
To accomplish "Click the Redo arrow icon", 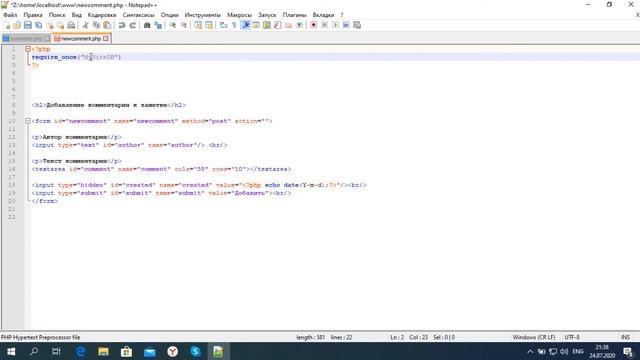I will 133,25.
